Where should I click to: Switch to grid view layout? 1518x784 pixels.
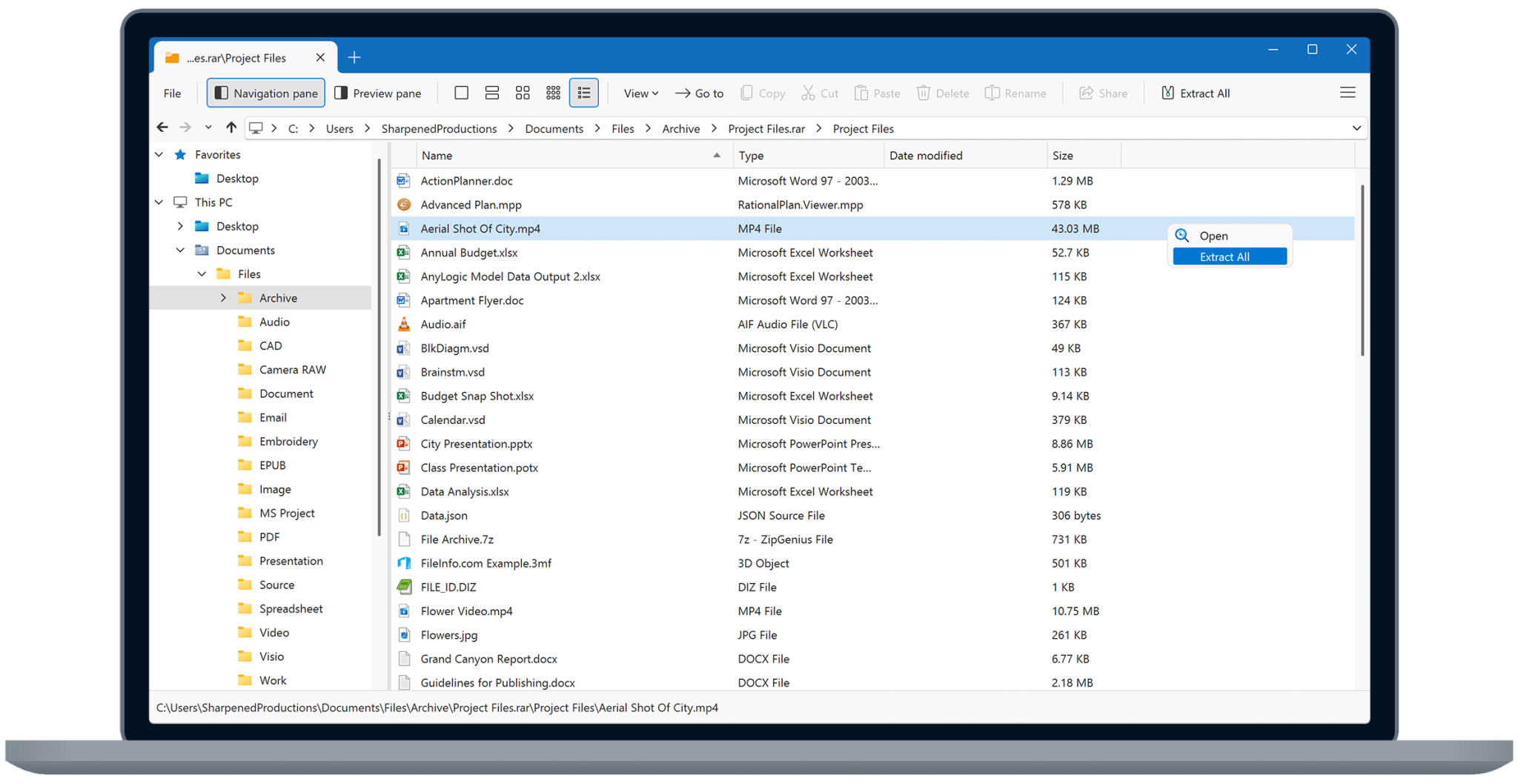pyautogui.click(x=523, y=92)
